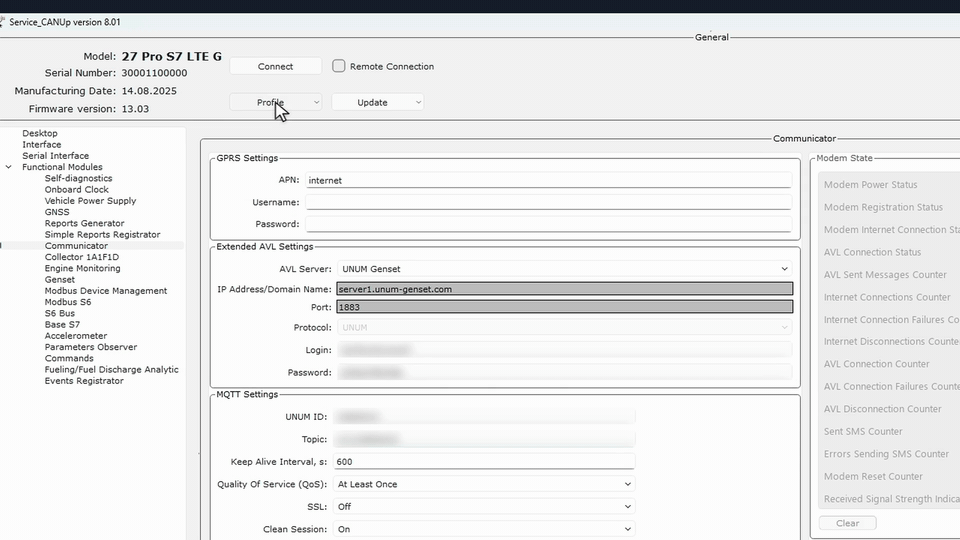Focus the GPRS Username field
This screenshot has height=540, width=960.
(549, 202)
